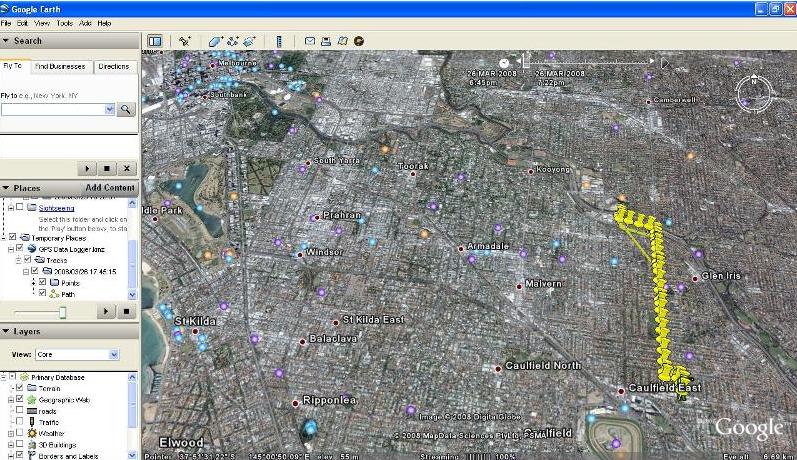Click inside the Fly to input field
The width and height of the screenshot is (797, 460).
[52, 109]
